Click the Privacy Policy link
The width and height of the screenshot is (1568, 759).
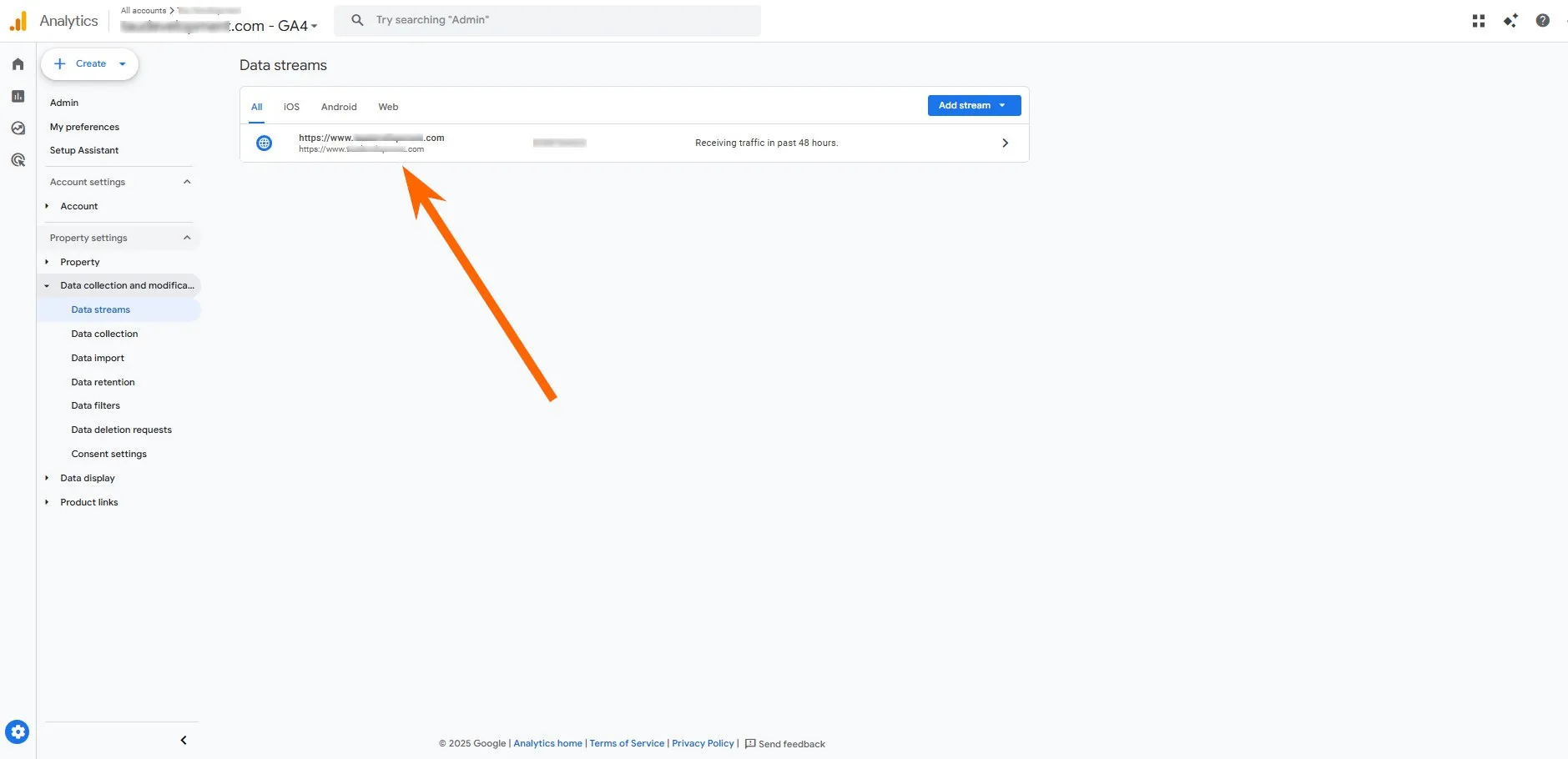click(703, 743)
